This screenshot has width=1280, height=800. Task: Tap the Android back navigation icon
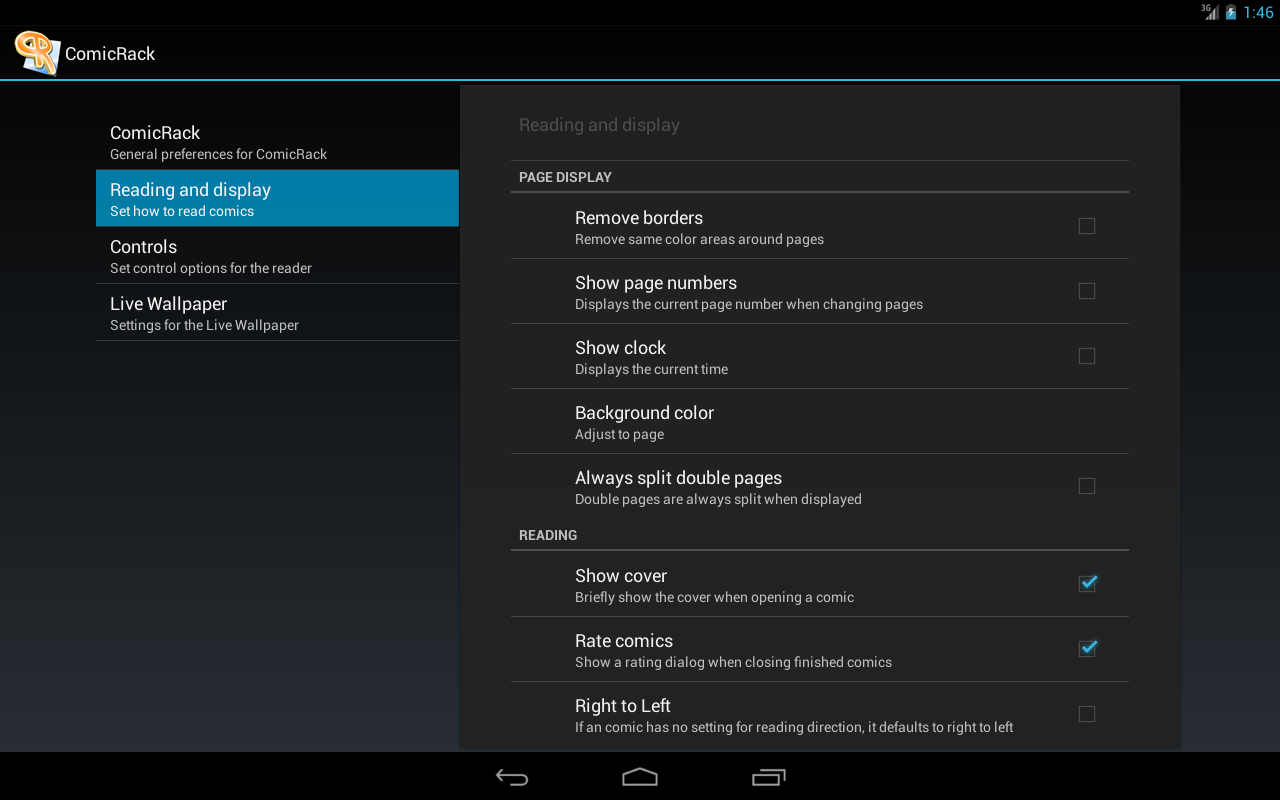[512, 777]
